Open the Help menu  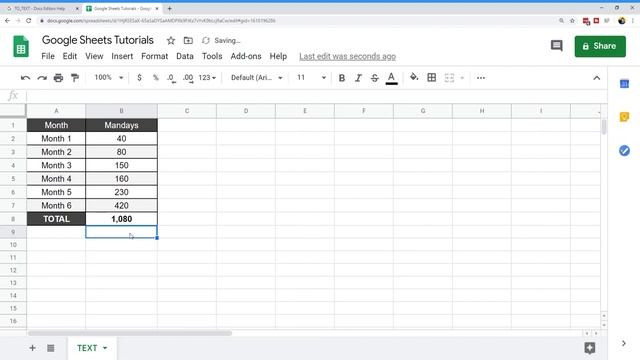click(x=278, y=56)
